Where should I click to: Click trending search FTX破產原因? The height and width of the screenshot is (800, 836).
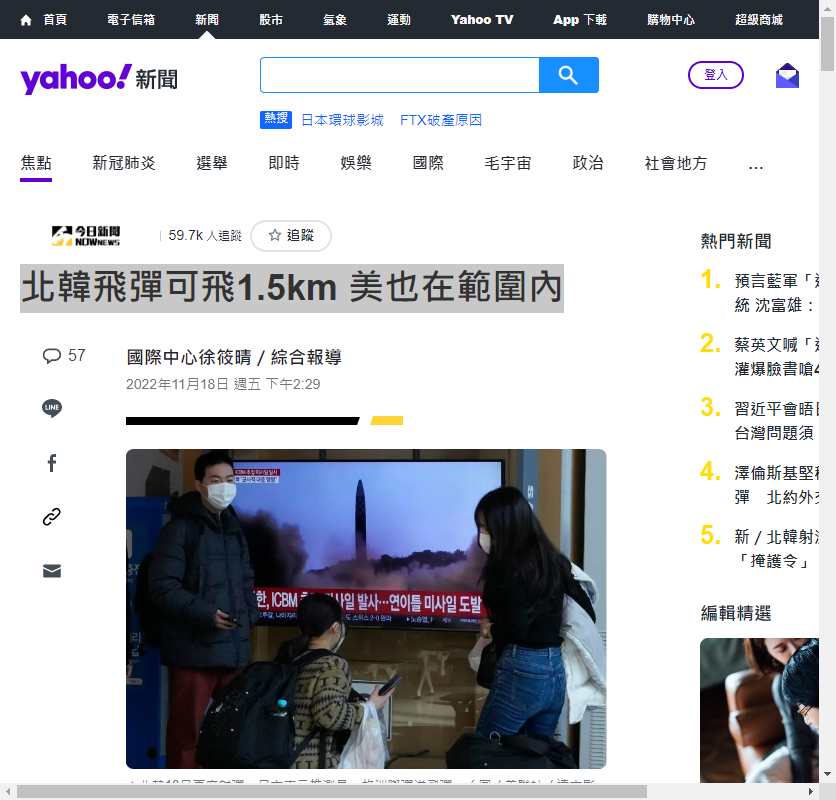point(441,120)
